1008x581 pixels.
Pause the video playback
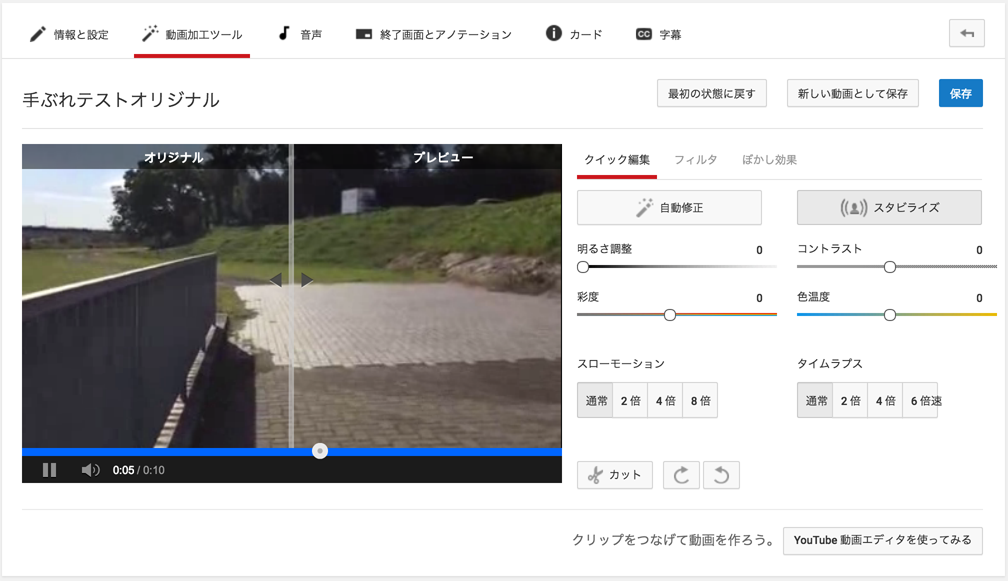50,470
